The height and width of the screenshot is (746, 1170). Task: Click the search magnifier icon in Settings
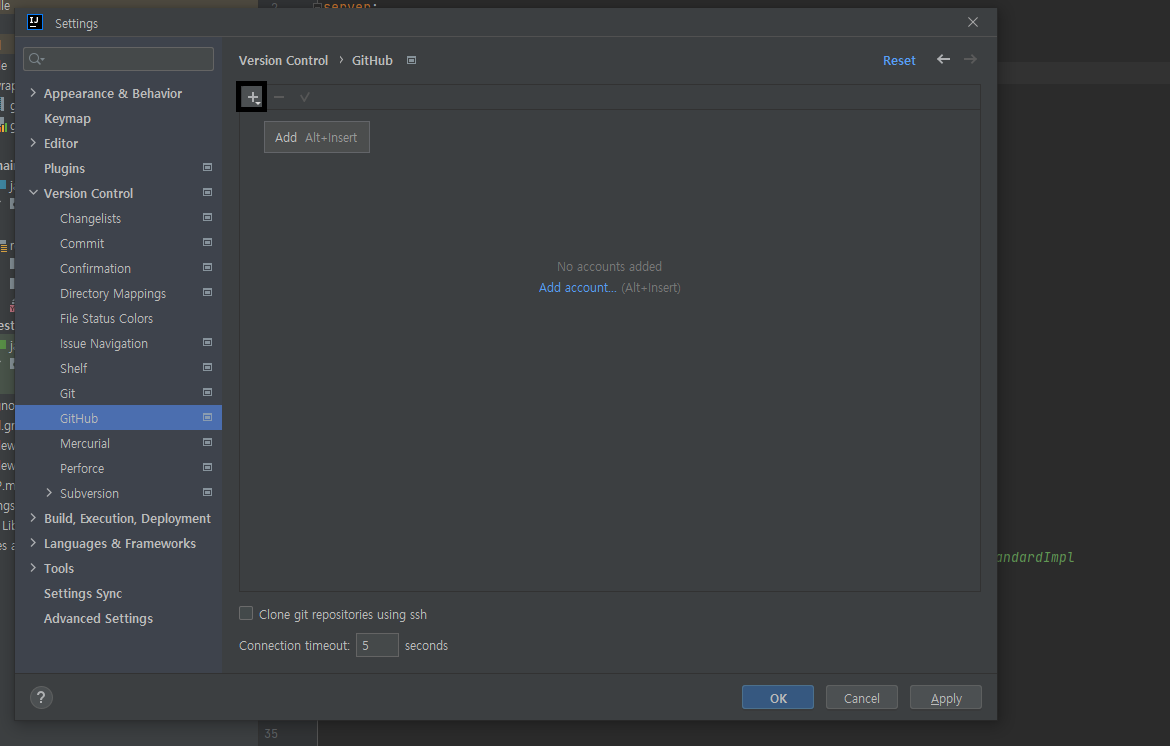37,59
